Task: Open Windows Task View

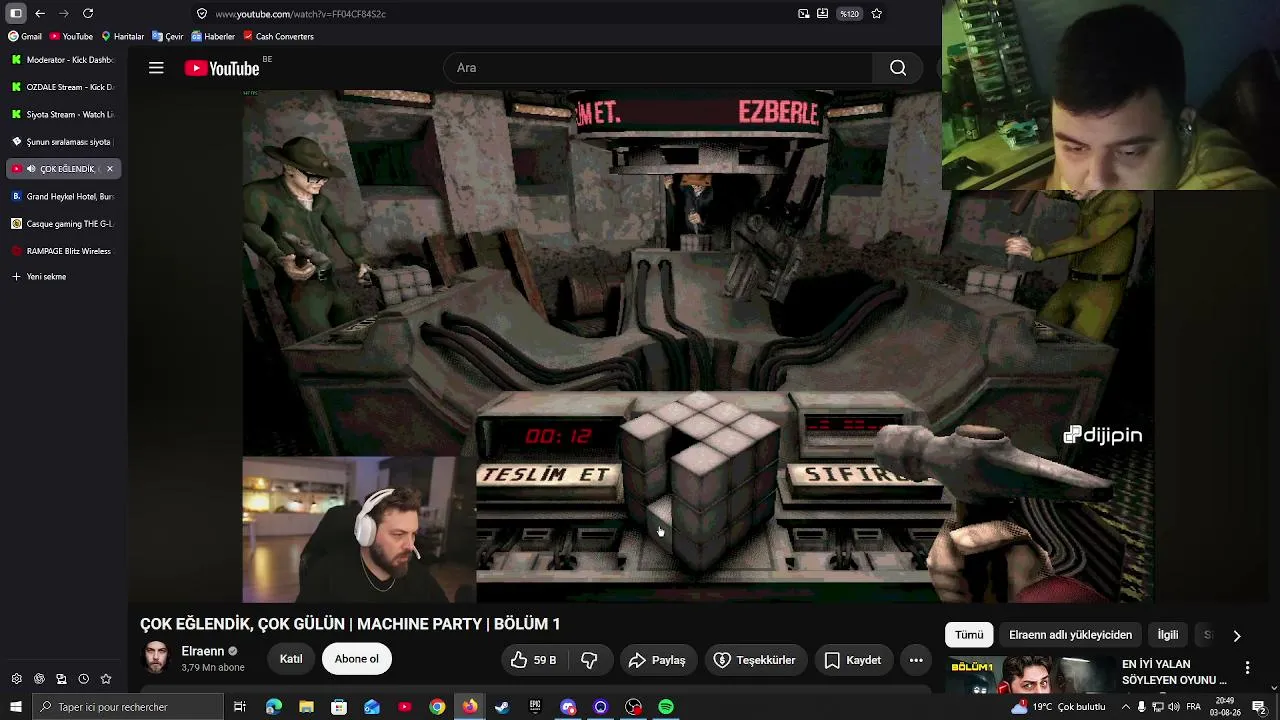Action: click(x=240, y=707)
